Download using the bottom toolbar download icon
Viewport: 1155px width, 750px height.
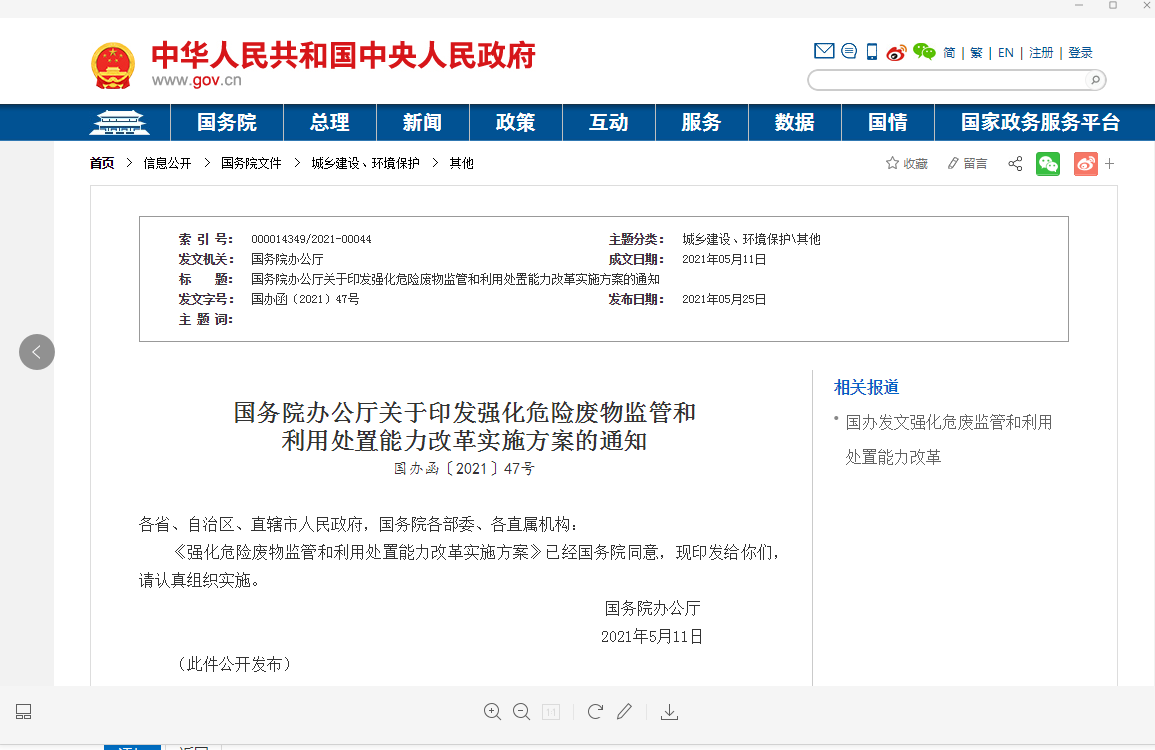point(670,712)
